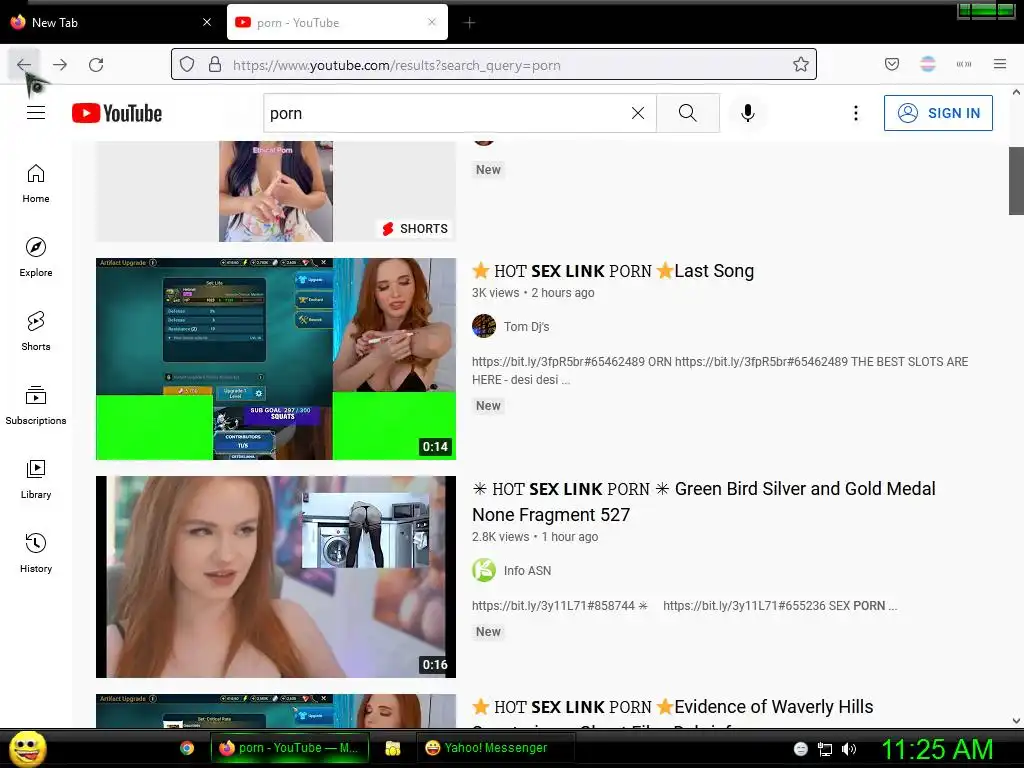The width and height of the screenshot is (1024, 768).
Task: Click the scrollbar down arrow
Action: tap(1016, 721)
